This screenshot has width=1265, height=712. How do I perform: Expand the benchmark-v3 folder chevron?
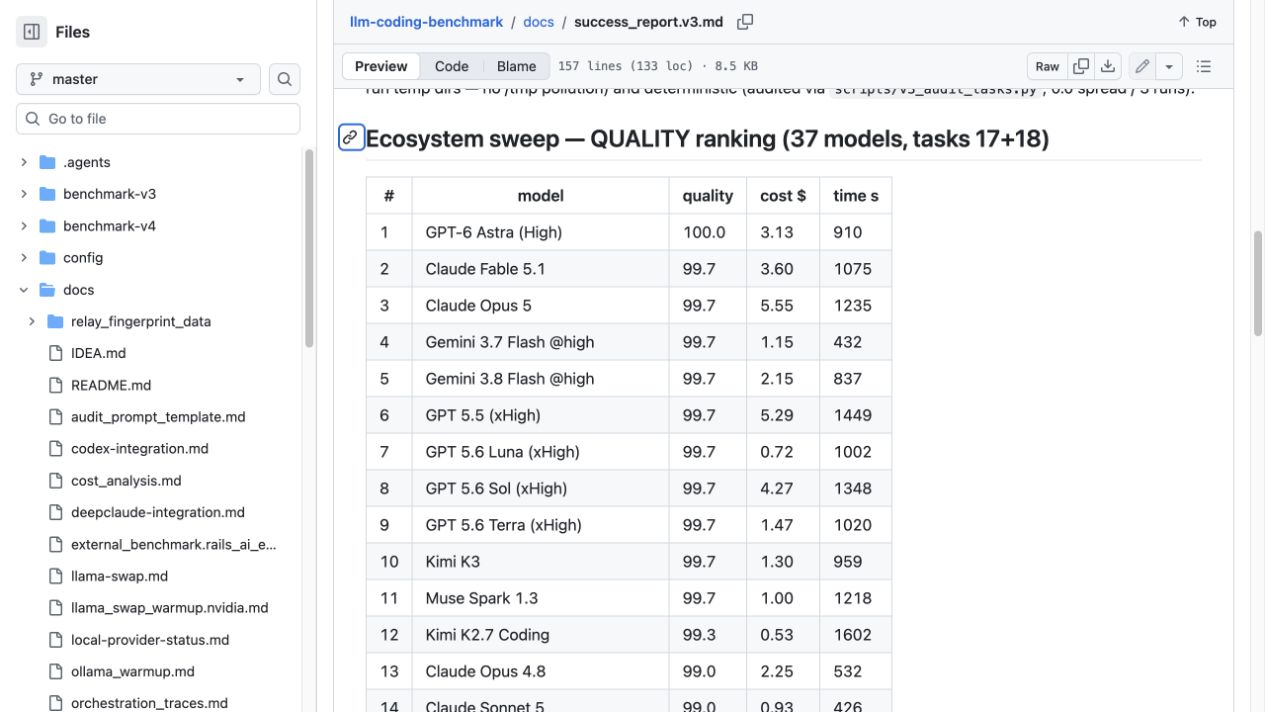coord(24,194)
